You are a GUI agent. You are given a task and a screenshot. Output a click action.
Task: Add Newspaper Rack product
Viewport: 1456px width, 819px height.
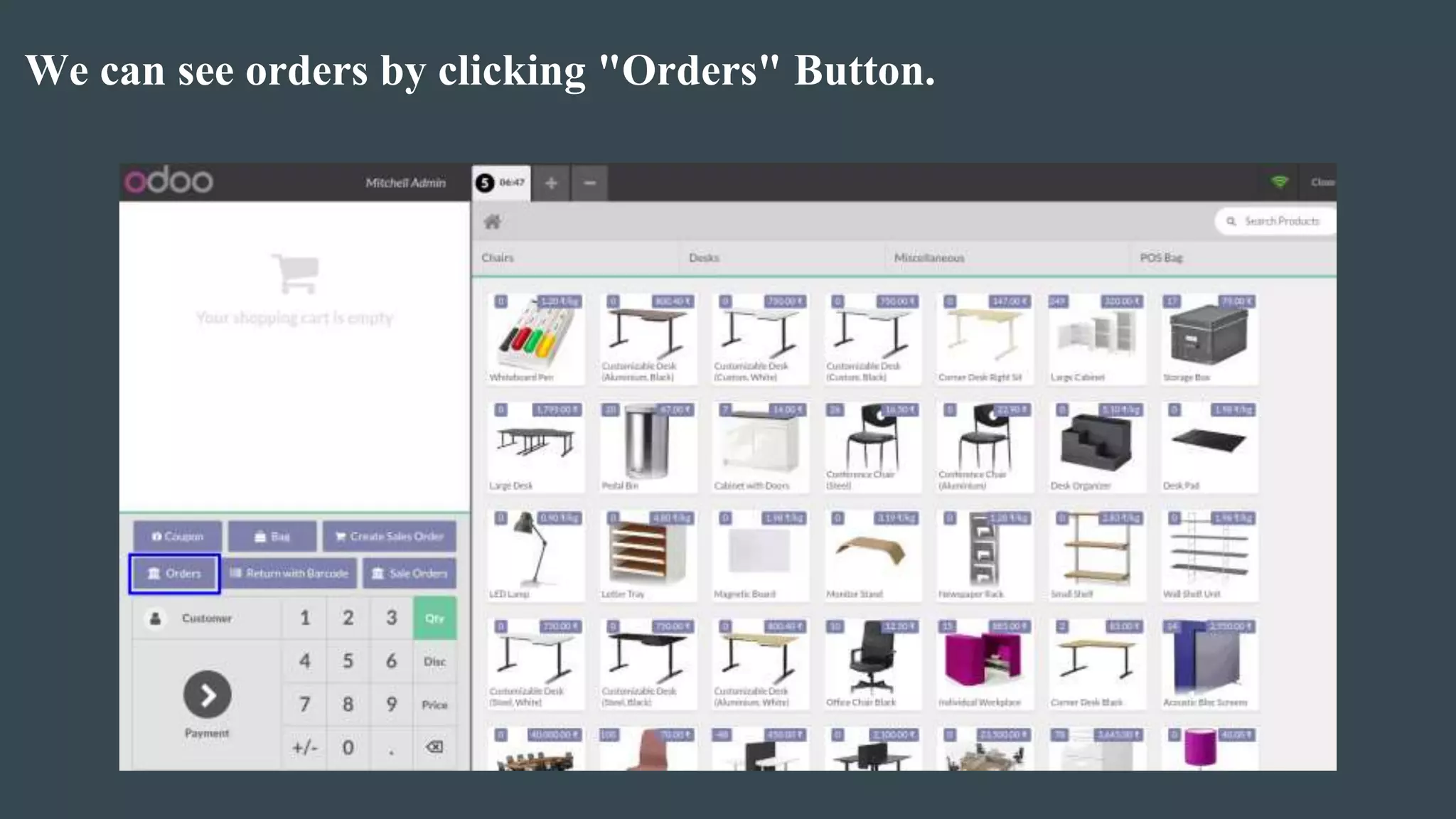985,555
